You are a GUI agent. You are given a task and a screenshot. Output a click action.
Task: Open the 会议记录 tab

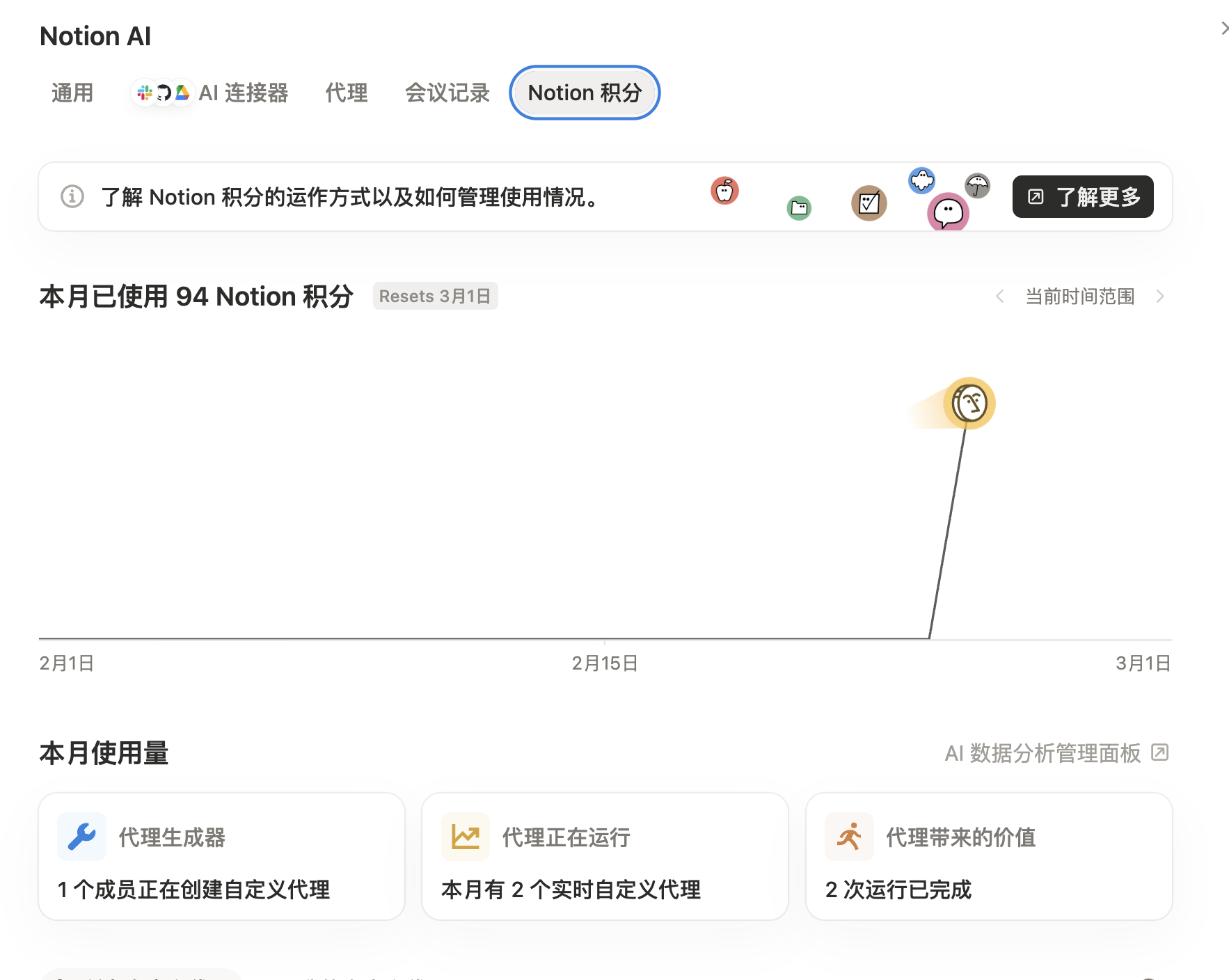(x=447, y=93)
